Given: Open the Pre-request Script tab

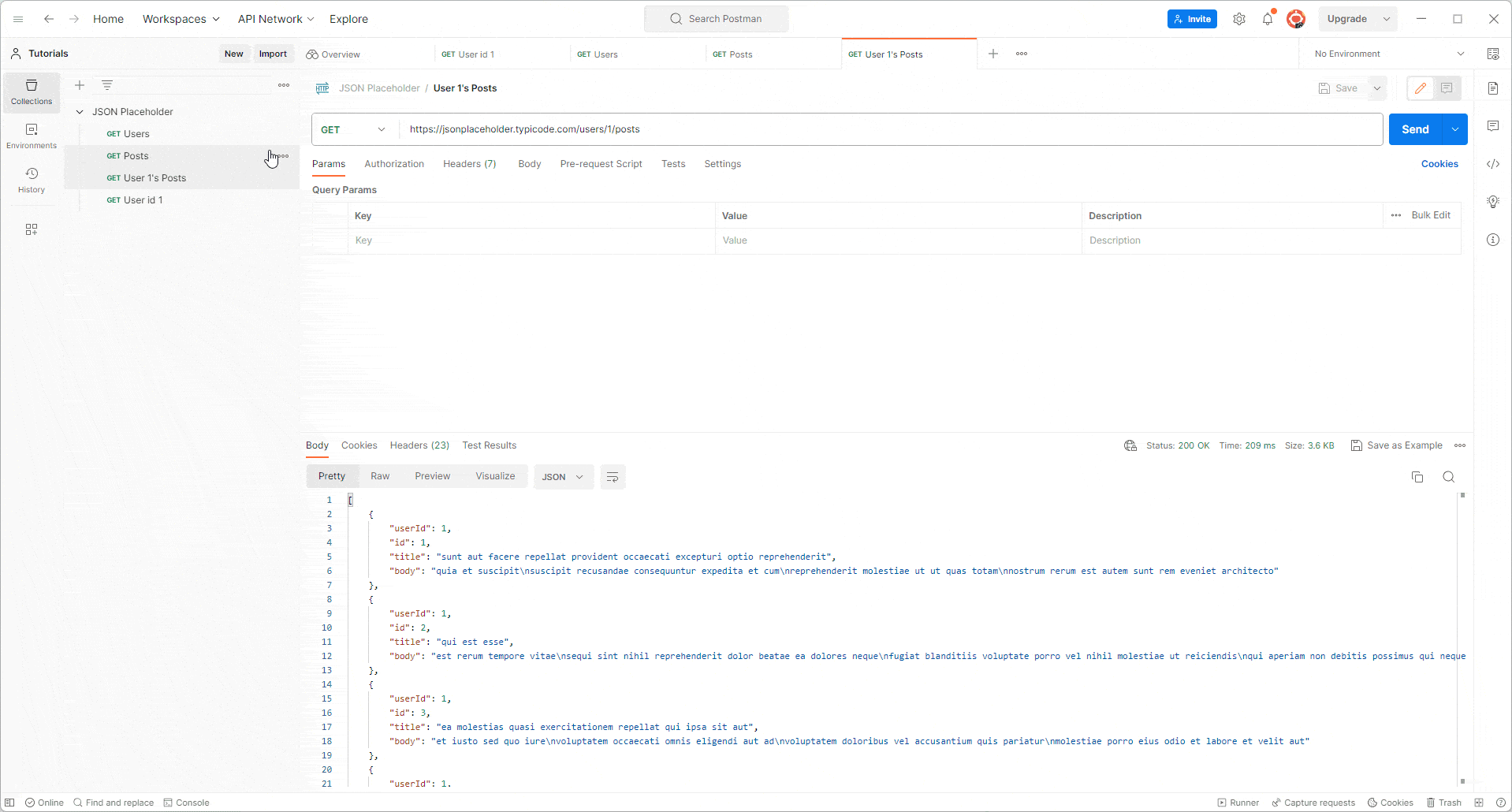Looking at the screenshot, I should 601,164.
